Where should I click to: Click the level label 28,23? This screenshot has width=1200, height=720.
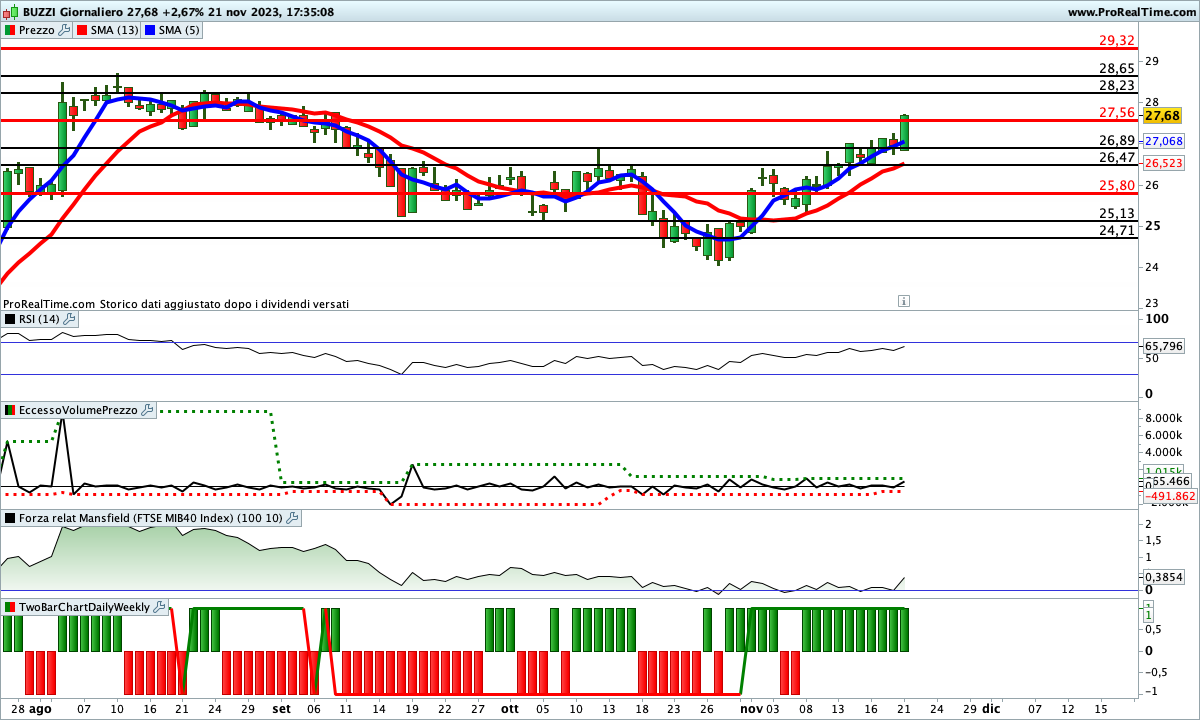point(1116,86)
